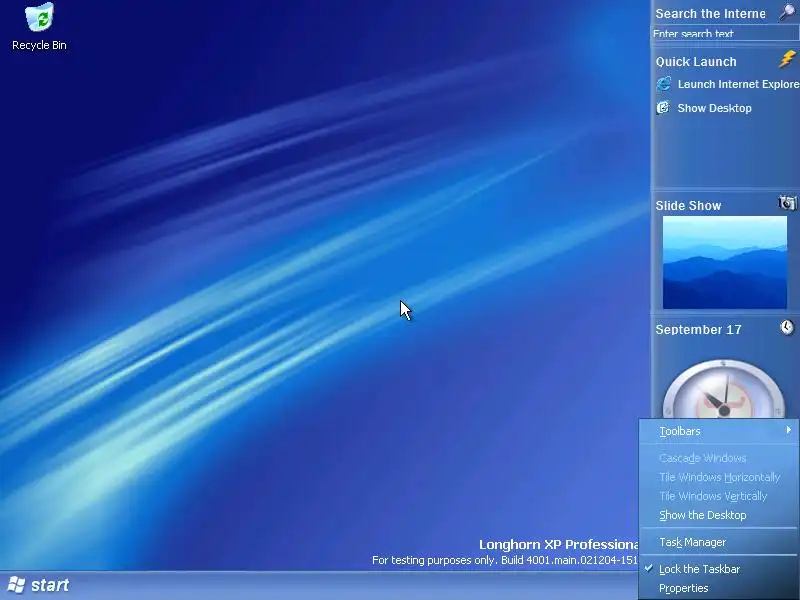Image resolution: width=800 pixels, height=600 pixels.
Task: Open the Recycle Bin desktop icon
Action: (39, 27)
